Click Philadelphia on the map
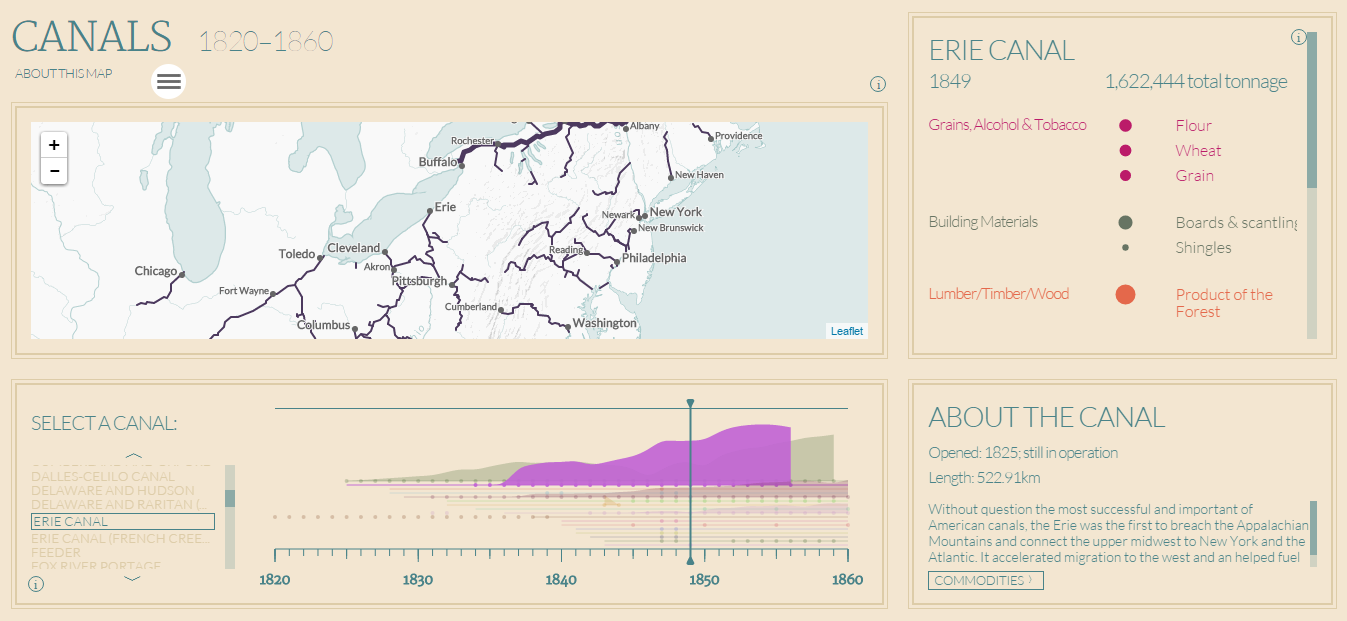The width and height of the screenshot is (1347, 621). [652, 258]
